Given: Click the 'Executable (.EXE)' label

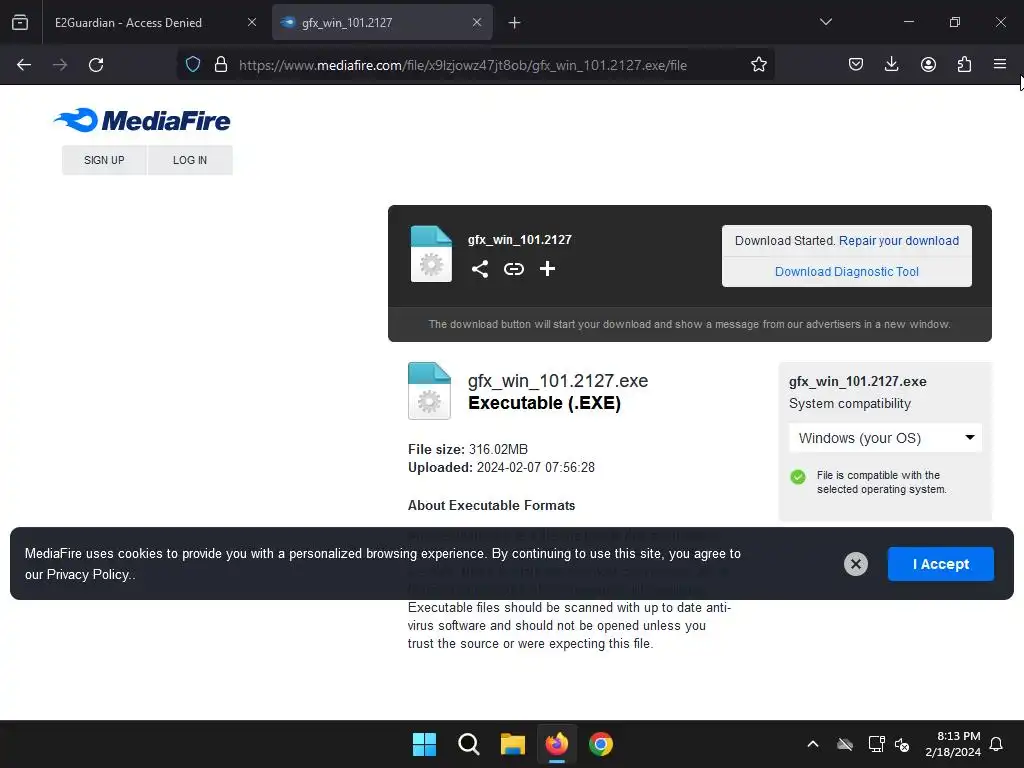Looking at the screenshot, I should pyautogui.click(x=544, y=403).
